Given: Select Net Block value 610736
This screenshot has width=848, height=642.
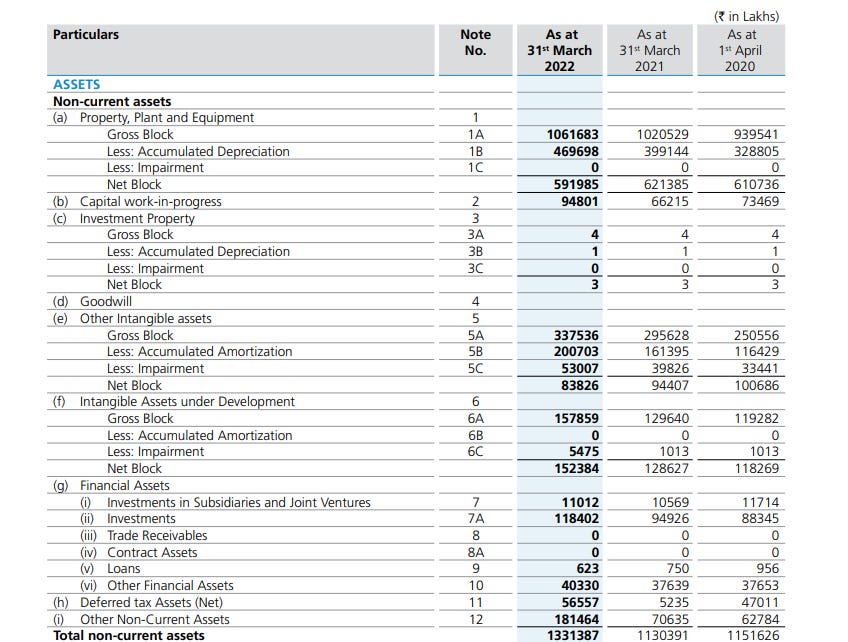Looking at the screenshot, I should pos(756,184).
